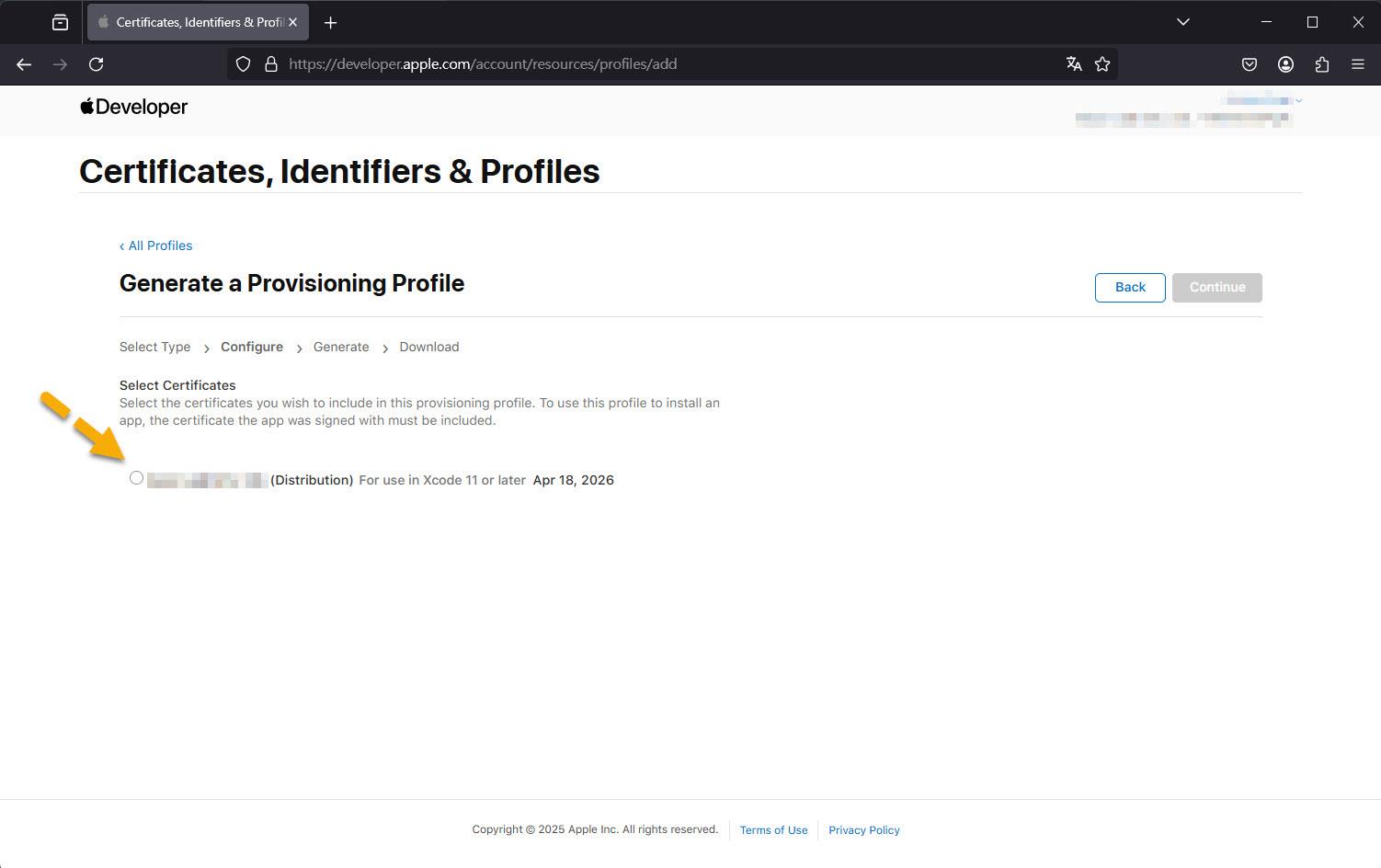The width and height of the screenshot is (1381, 868).
Task: Reload the page with refresh icon
Action: point(96,64)
